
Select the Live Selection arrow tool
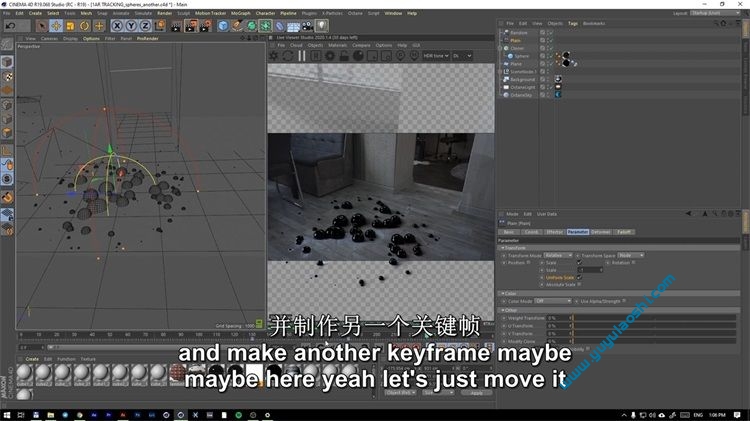tap(42, 25)
